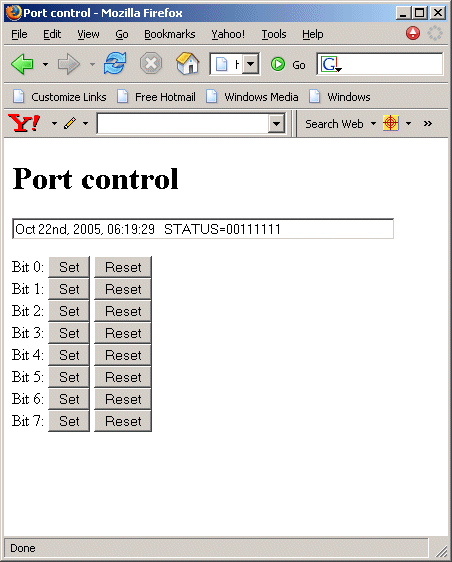The width and height of the screenshot is (452, 562).
Task: Set Bit 5
Action: coord(69,377)
